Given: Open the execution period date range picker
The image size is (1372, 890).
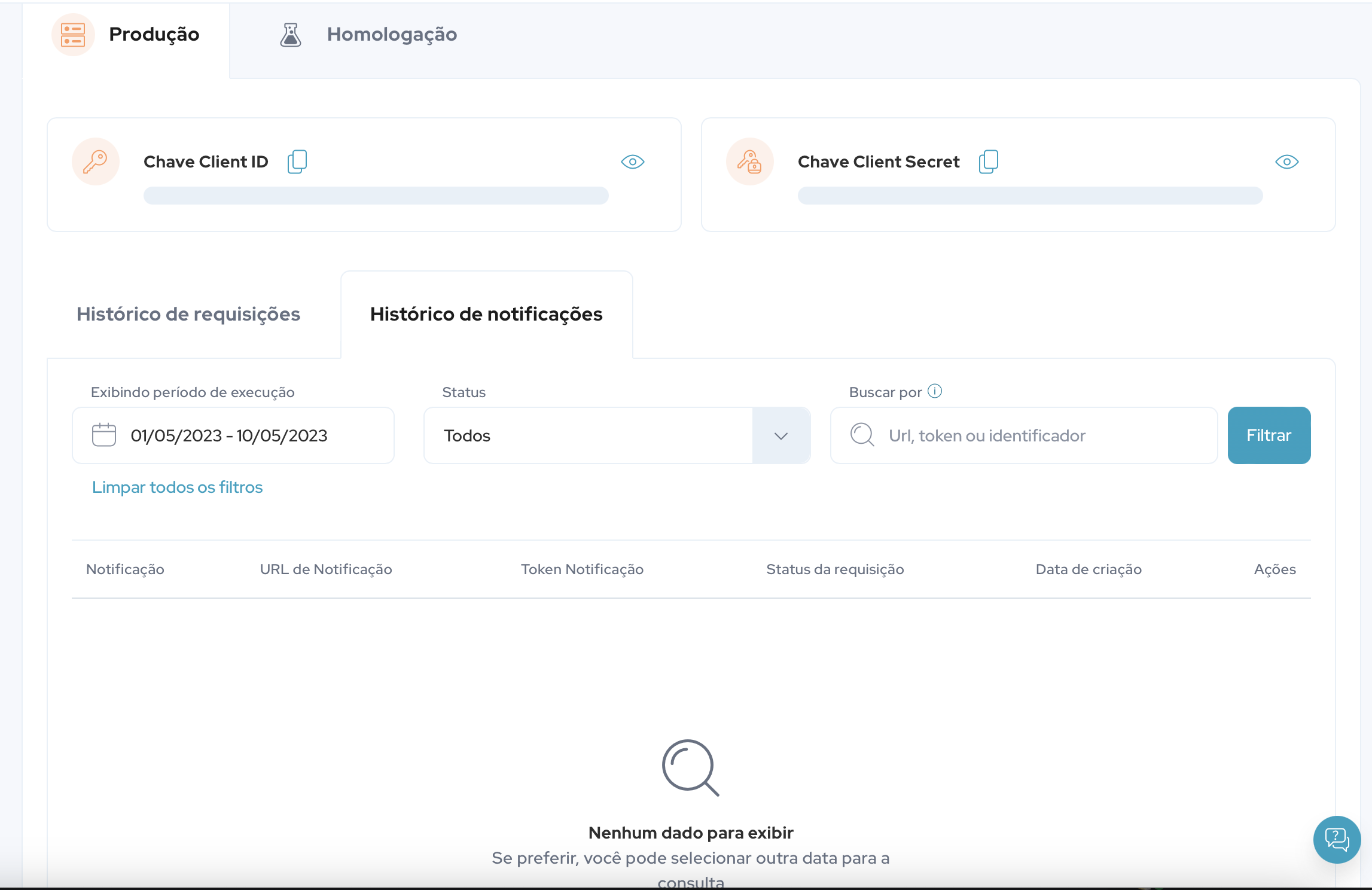Looking at the screenshot, I should 233,435.
